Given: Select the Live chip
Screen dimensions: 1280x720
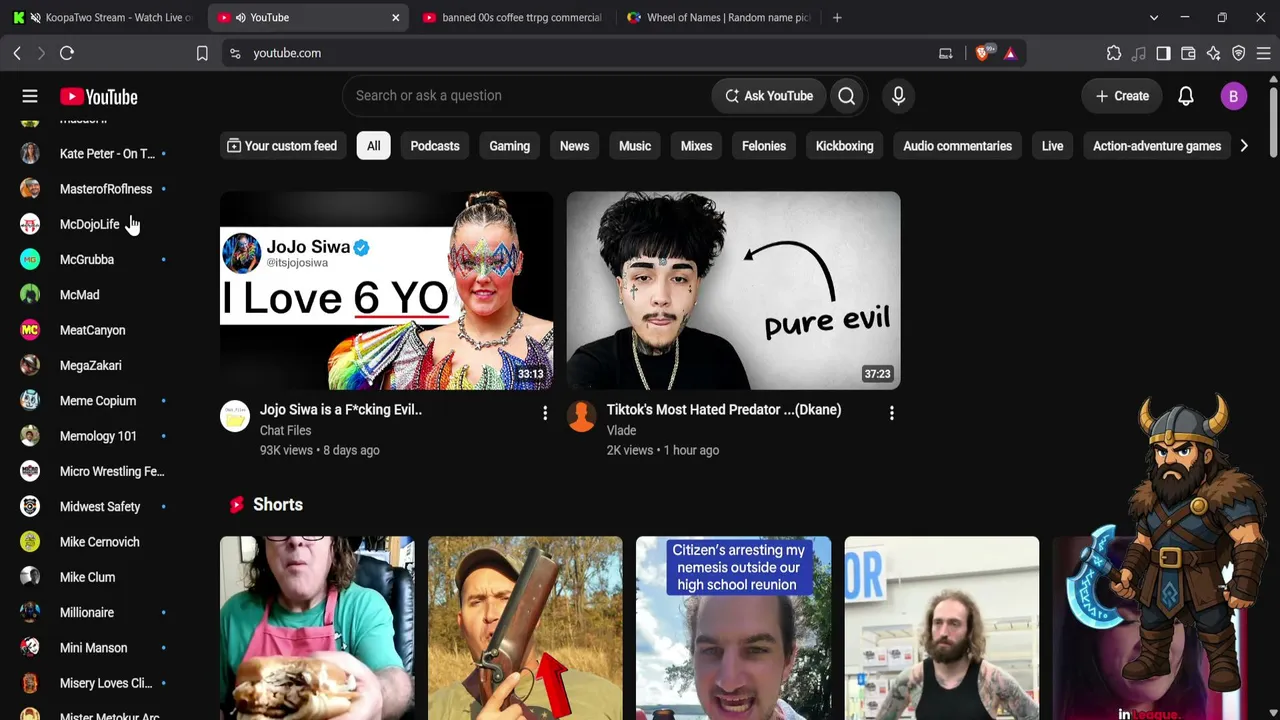Looking at the screenshot, I should tap(1052, 146).
